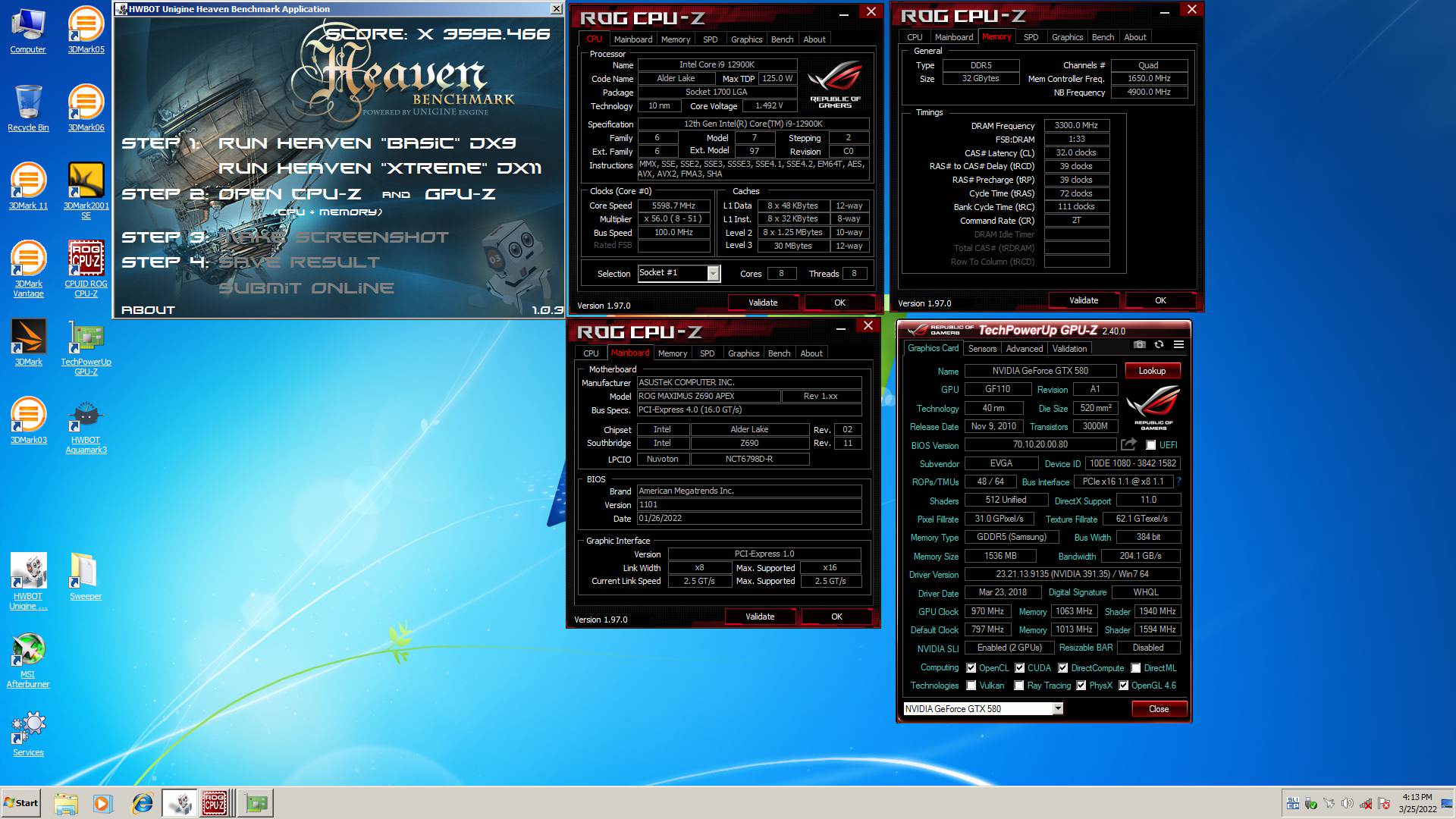Toggle the OpenGL 4.6 checkbox
1456x819 pixels.
[x=1123, y=686]
